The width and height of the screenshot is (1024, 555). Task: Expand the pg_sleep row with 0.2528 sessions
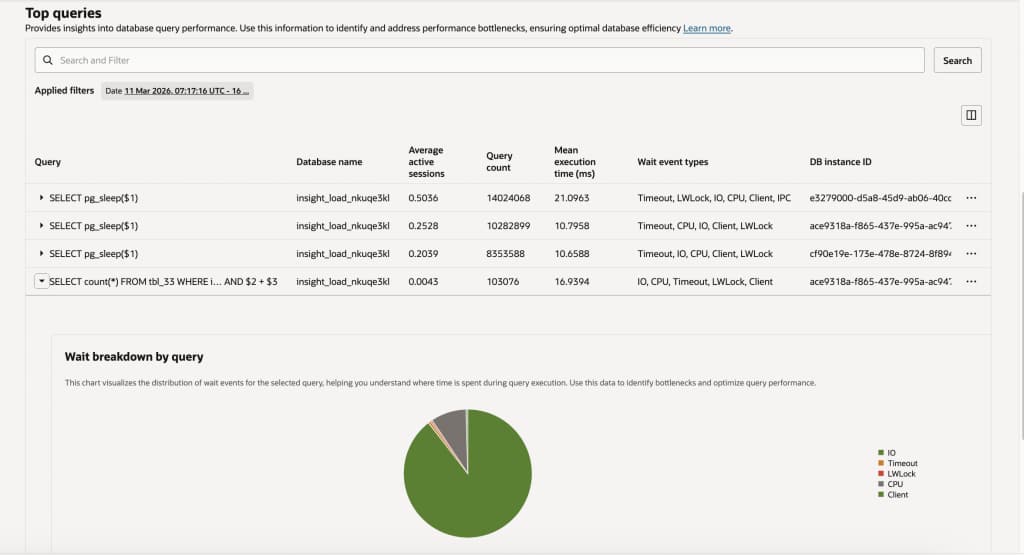coord(41,226)
